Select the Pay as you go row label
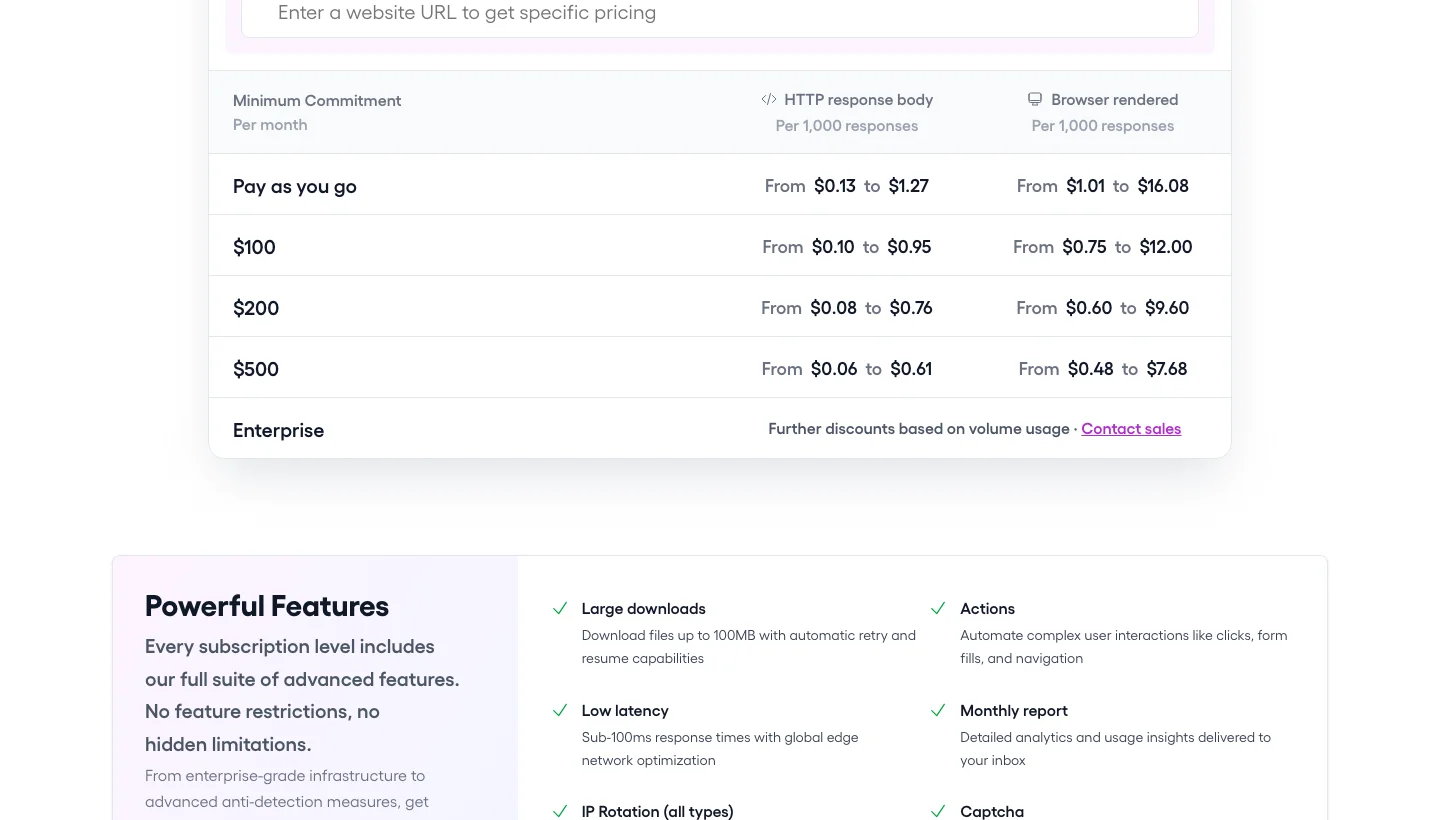 295,186
